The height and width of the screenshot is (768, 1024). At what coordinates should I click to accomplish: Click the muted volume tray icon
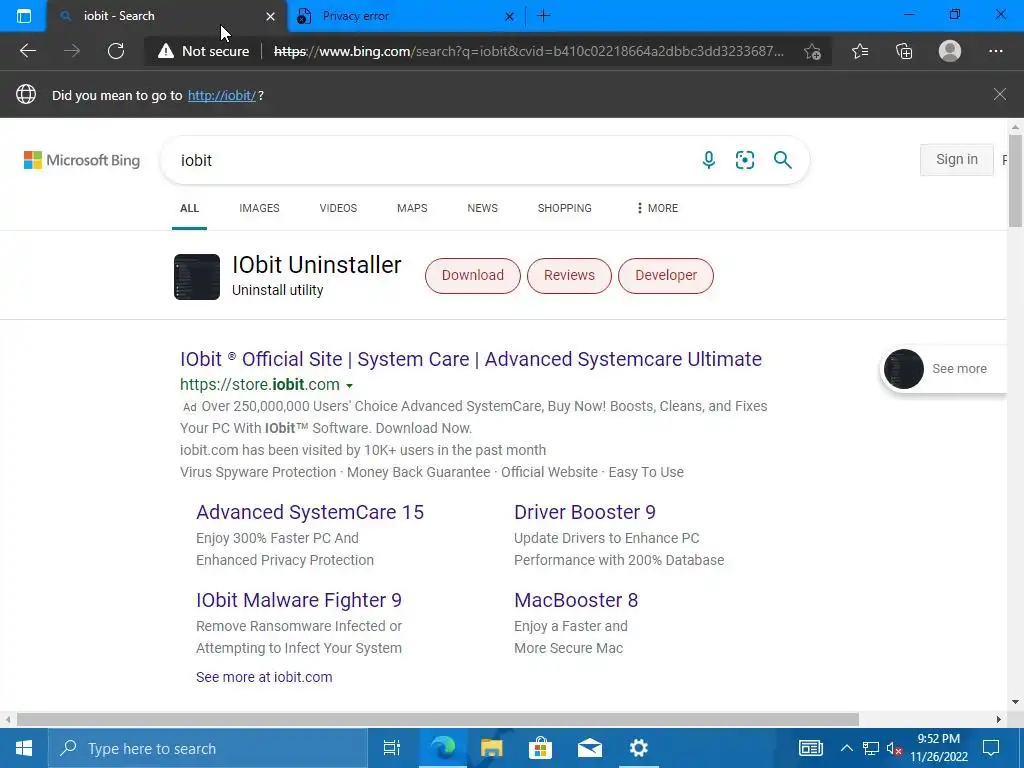point(894,748)
